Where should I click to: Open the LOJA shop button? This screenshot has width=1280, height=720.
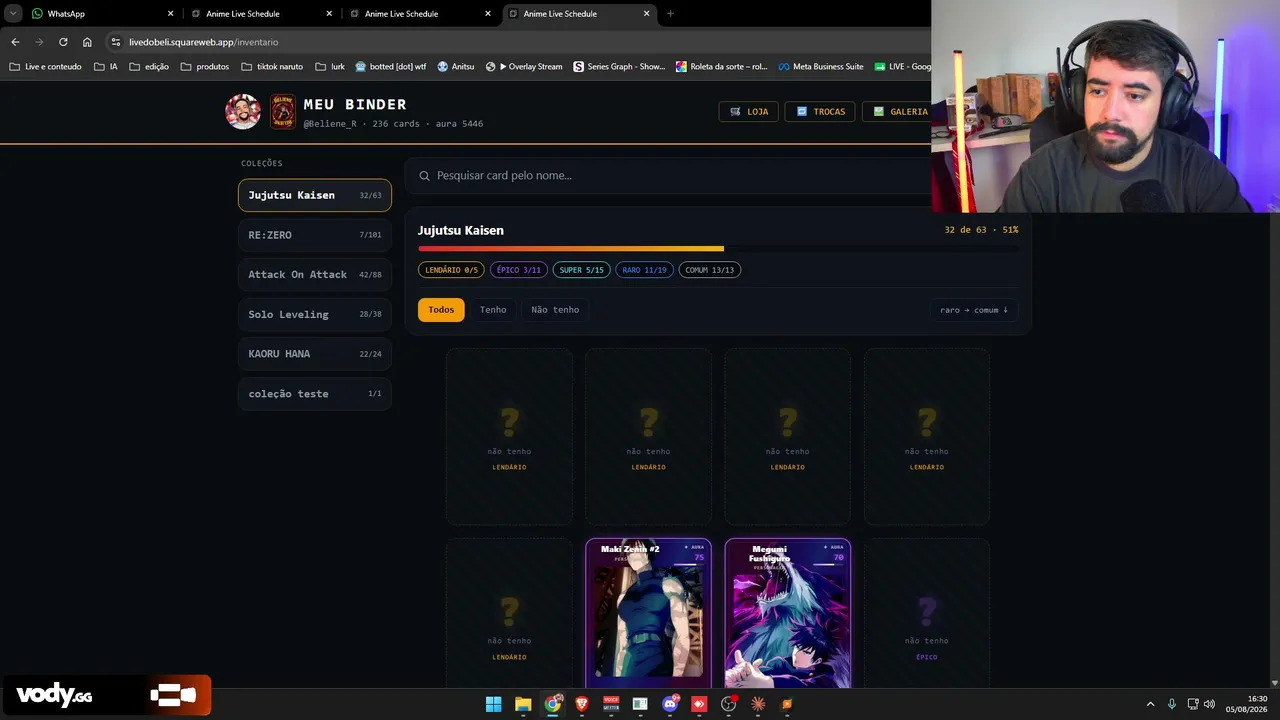pos(749,112)
